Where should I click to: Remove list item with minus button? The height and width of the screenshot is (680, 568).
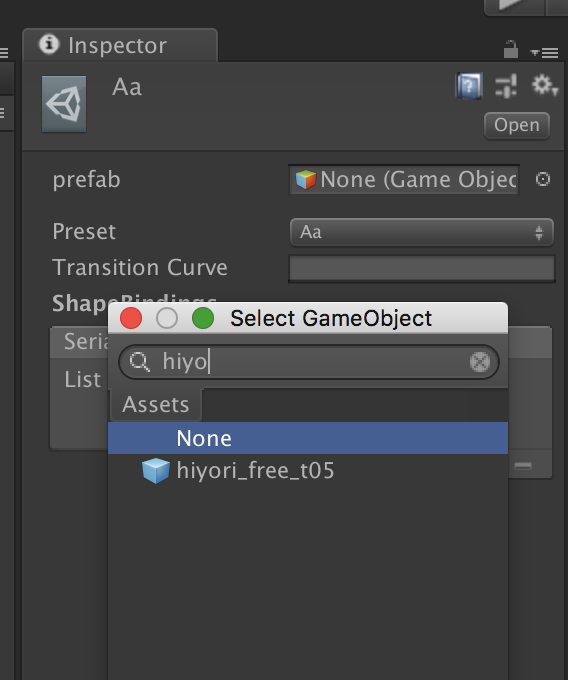pyautogui.click(x=523, y=466)
